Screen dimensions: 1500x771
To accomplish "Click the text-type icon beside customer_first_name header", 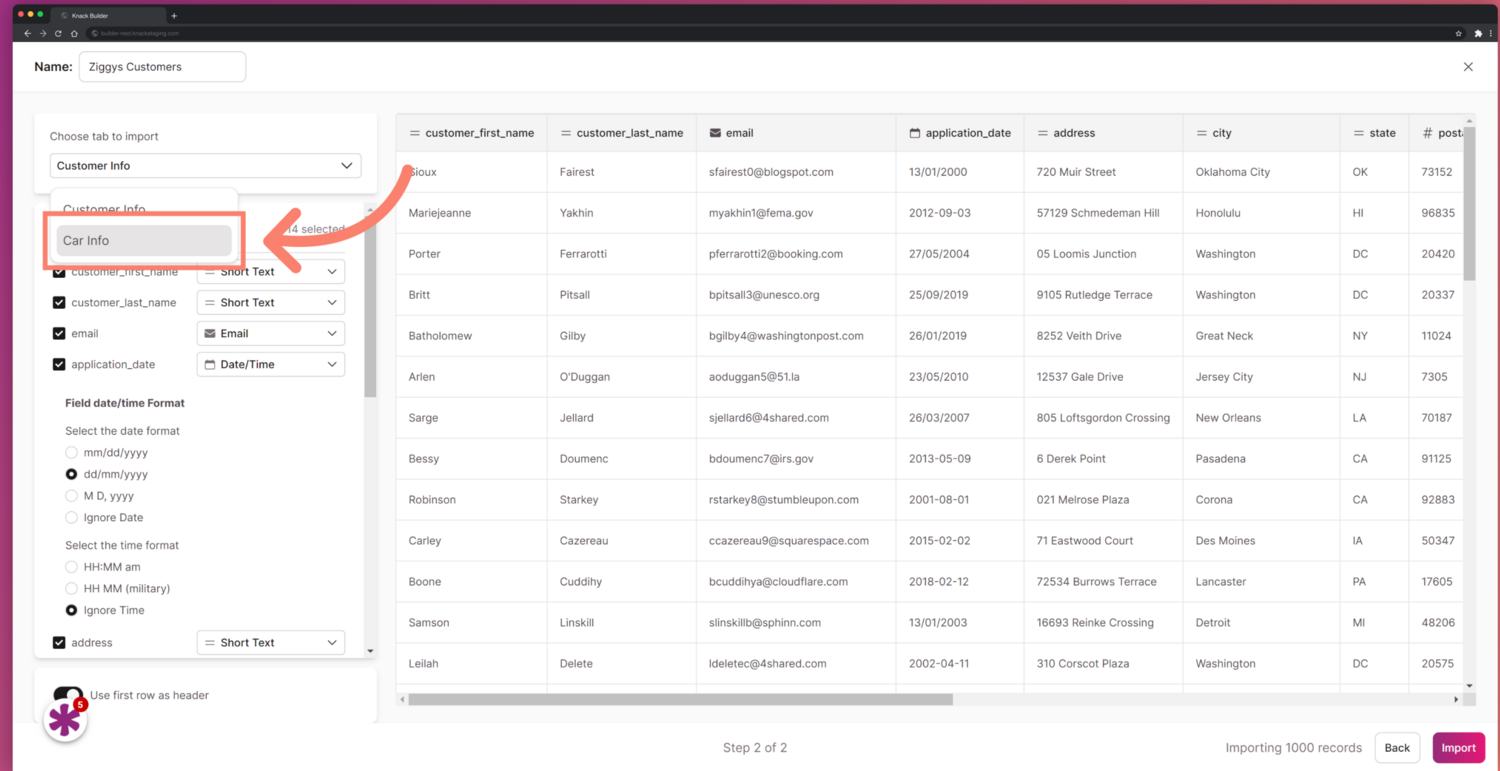I will pos(414,133).
